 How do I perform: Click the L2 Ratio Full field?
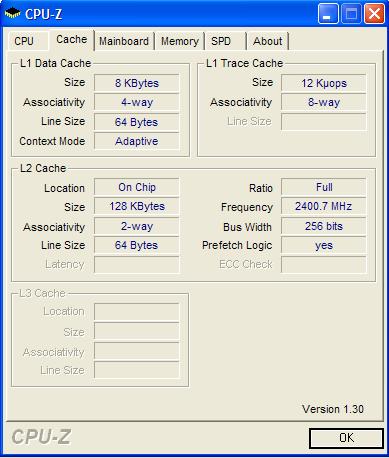(324, 187)
